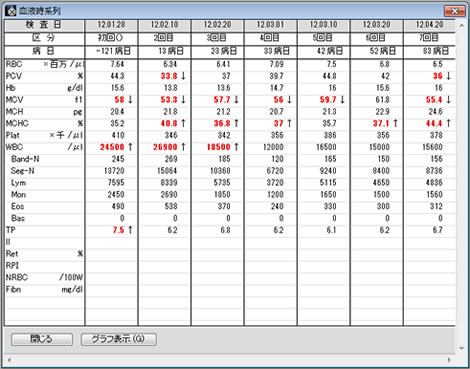Viewport: 470px width, 369px height.
Task: Select the 7回目 cell
Action: 429,38
